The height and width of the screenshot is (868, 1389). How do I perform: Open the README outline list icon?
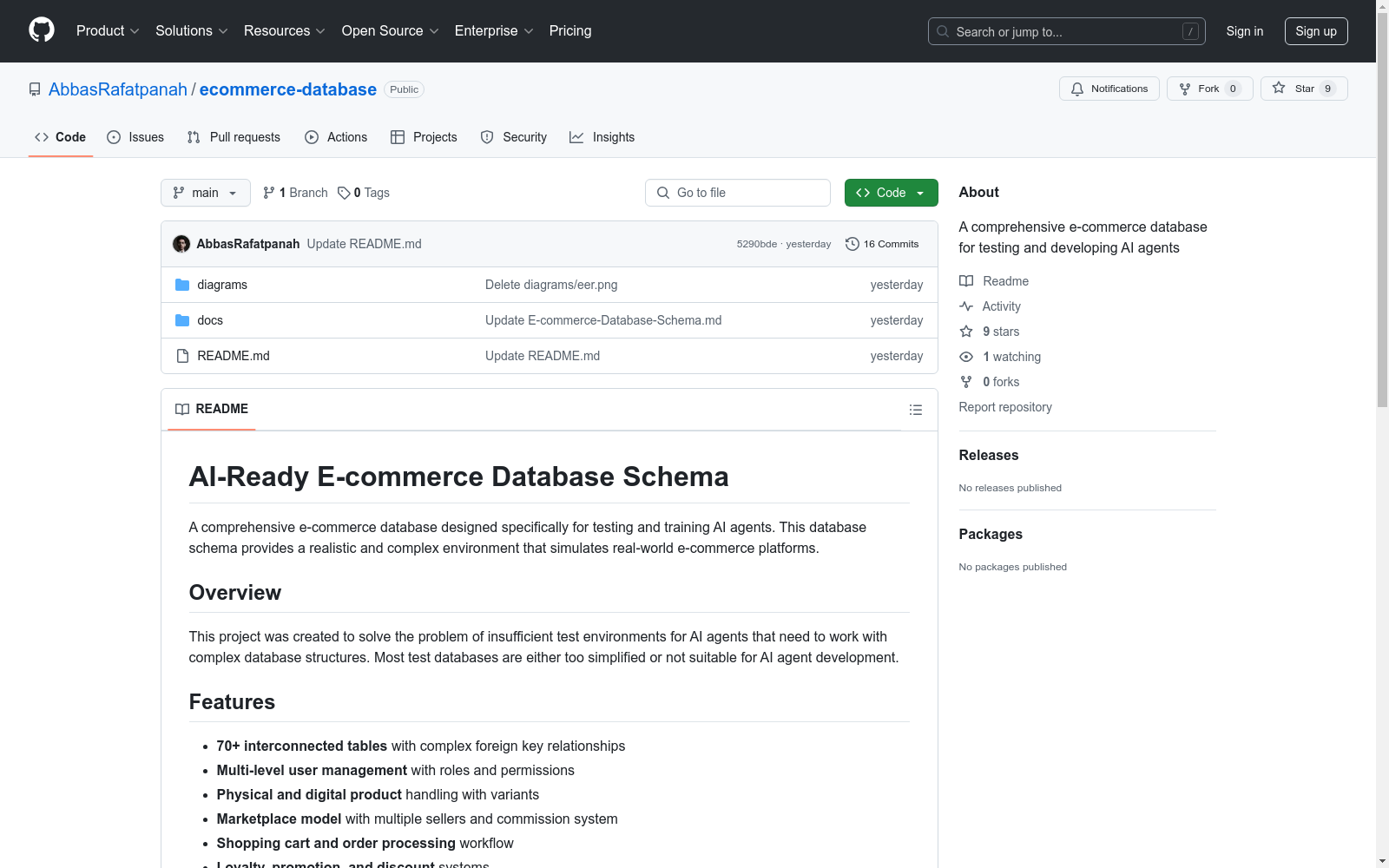(x=916, y=410)
